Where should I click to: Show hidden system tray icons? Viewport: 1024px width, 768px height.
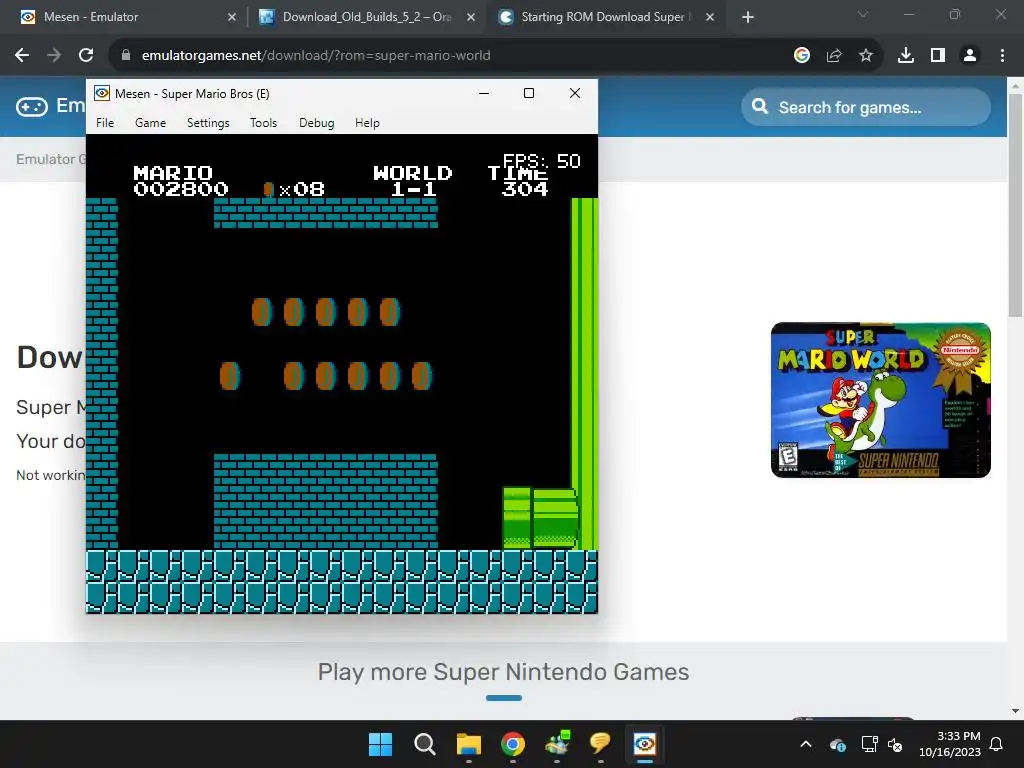coord(806,744)
